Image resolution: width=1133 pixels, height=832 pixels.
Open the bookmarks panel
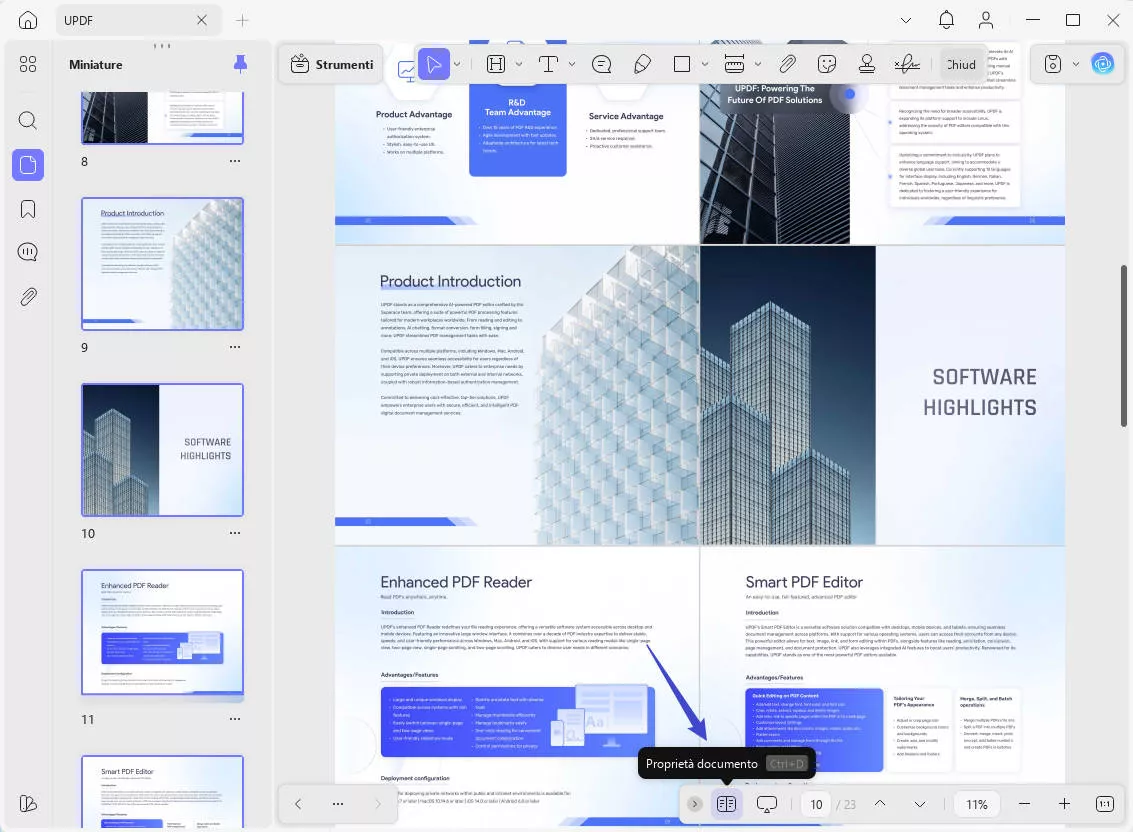click(27, 210)
